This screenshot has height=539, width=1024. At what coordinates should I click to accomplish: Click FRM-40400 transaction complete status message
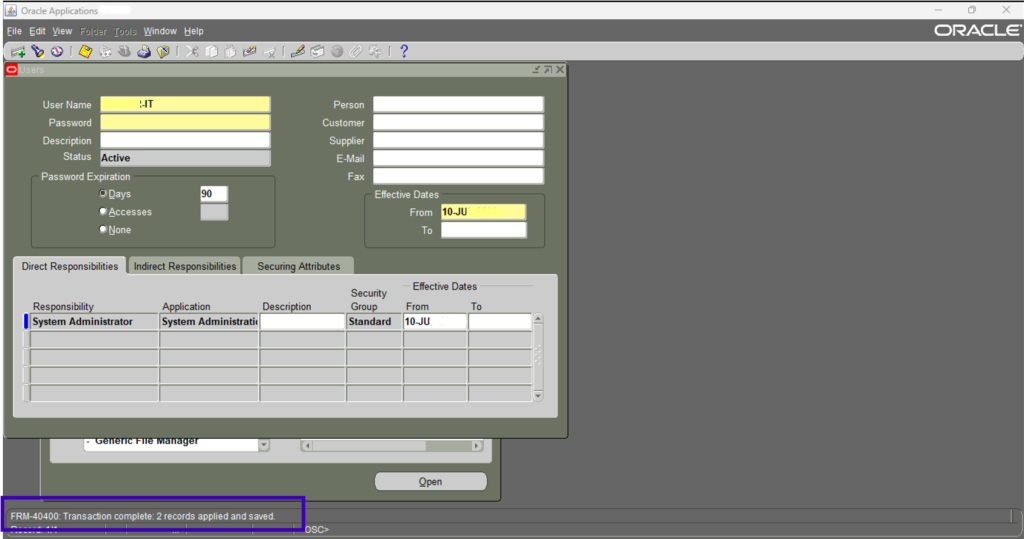[x=143, y=516]
